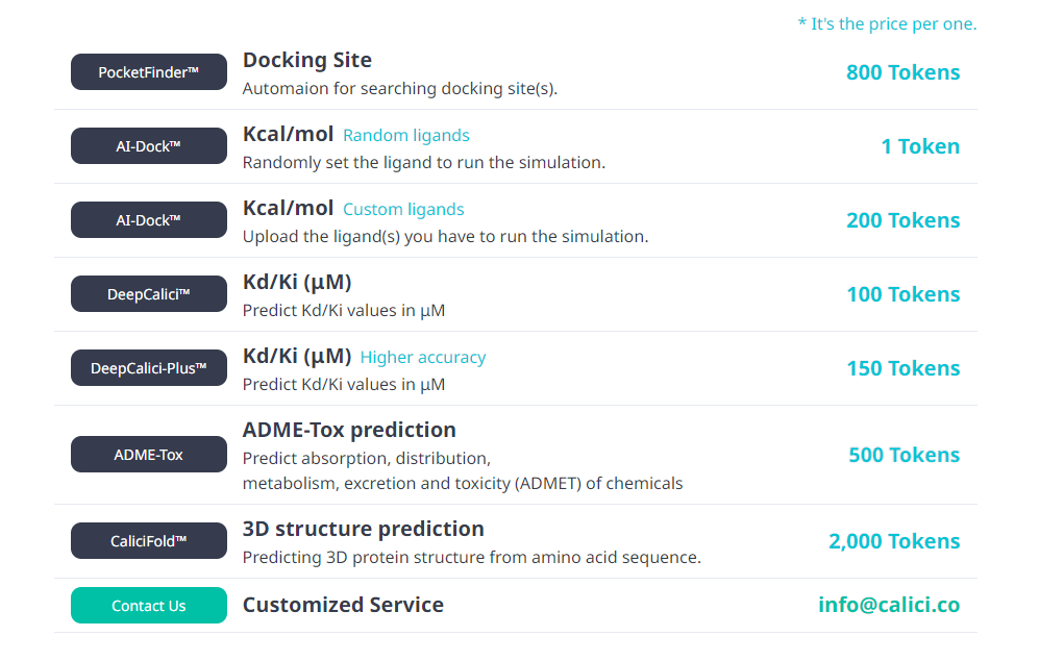This screenshot has width=1039, height=648.
Task: Open the DeepCalici™ service button
Action: click(149, 294)
